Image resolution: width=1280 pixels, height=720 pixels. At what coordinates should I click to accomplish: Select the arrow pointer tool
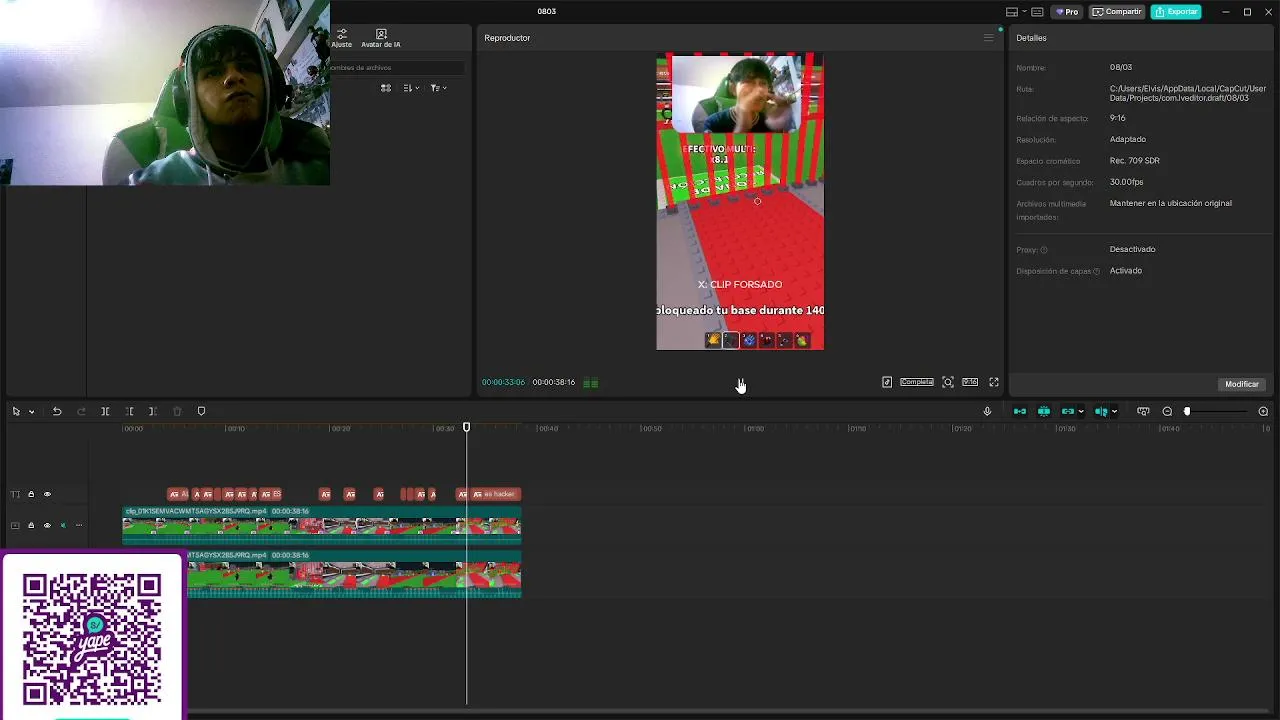pos(16,411)
